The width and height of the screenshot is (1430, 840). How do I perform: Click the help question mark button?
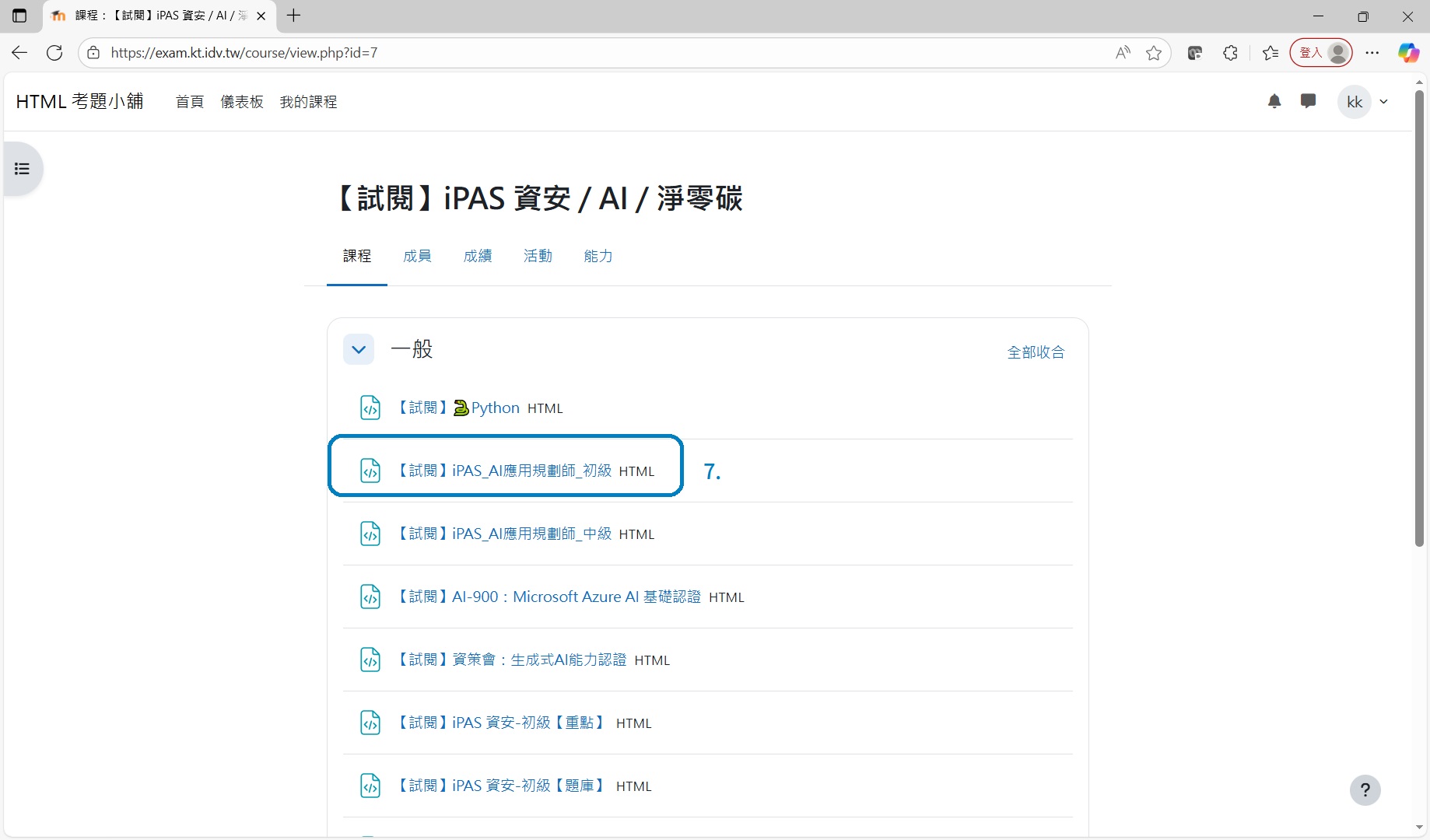(x=1365, y=790)
